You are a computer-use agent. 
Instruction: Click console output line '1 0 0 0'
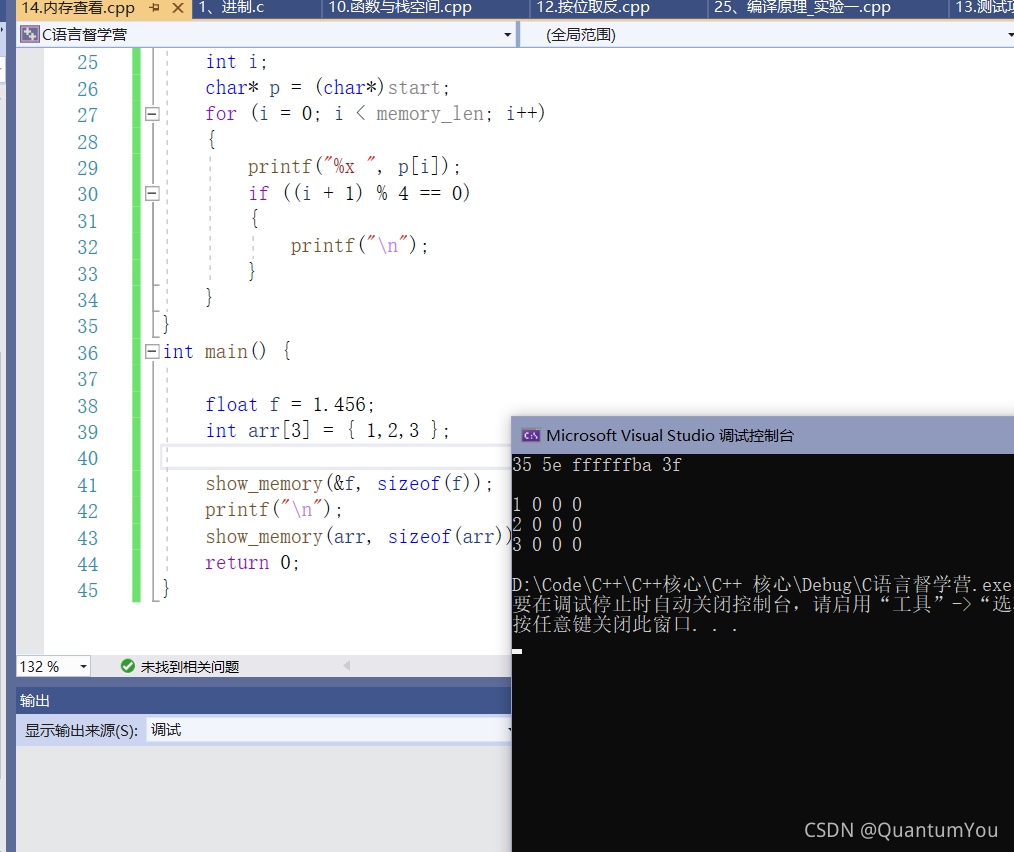(x=547, y=505)
